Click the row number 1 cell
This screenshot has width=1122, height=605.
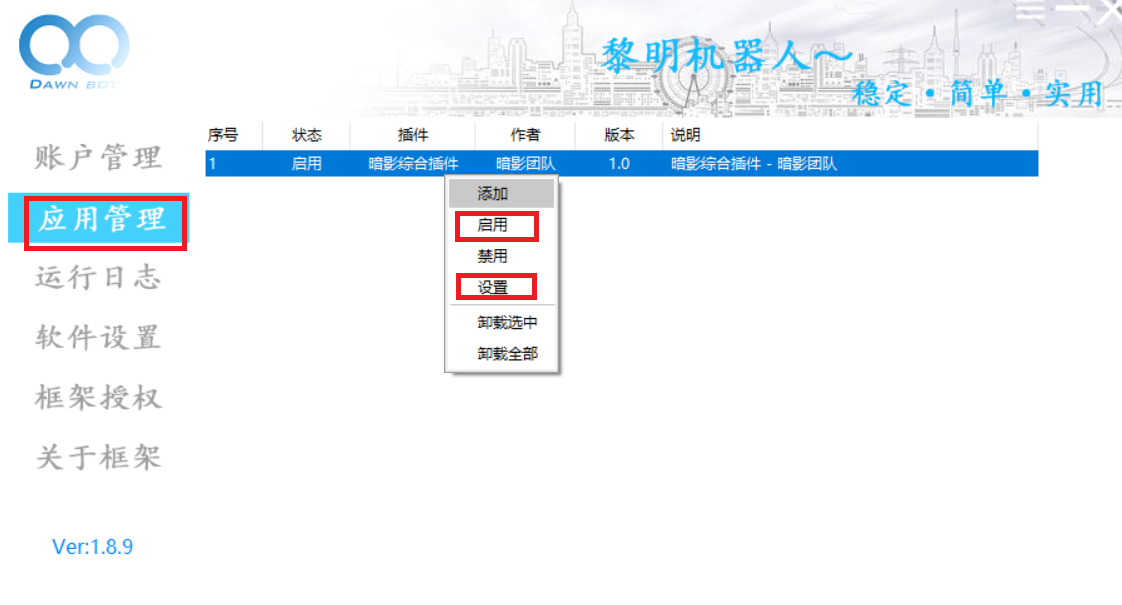(213, 163)
